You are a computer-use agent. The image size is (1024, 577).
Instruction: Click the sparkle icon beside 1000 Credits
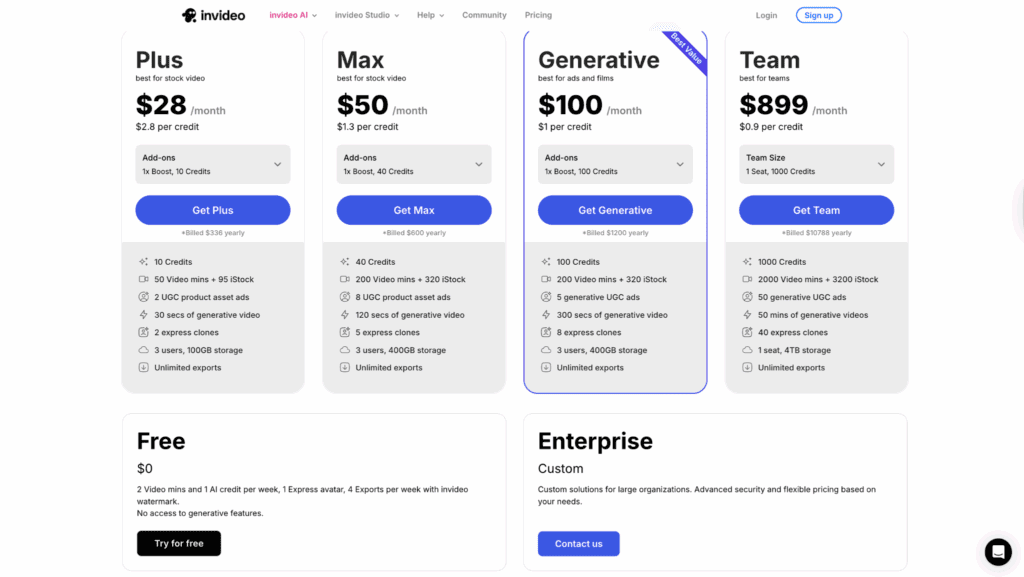pyautogui.click(x=748, y=261)
